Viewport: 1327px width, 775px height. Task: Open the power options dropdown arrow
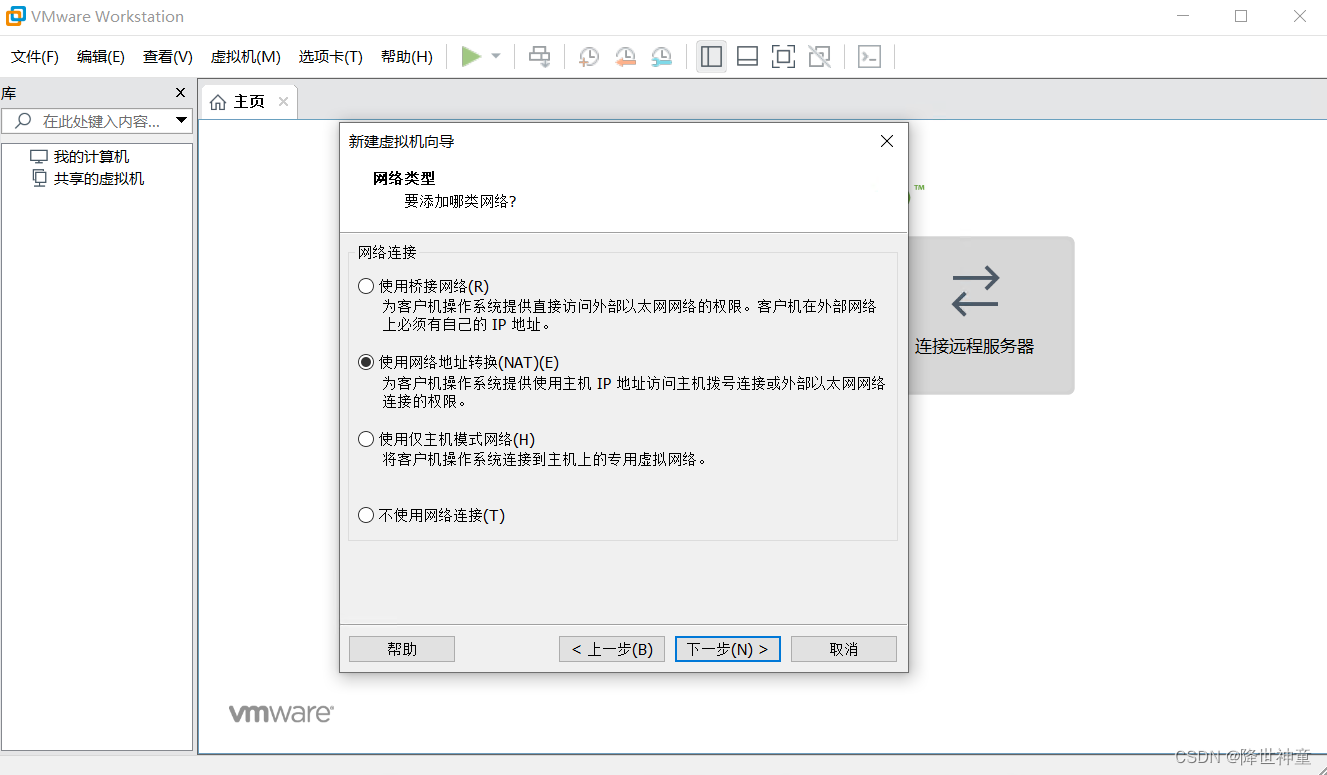[x=496, y=57]
